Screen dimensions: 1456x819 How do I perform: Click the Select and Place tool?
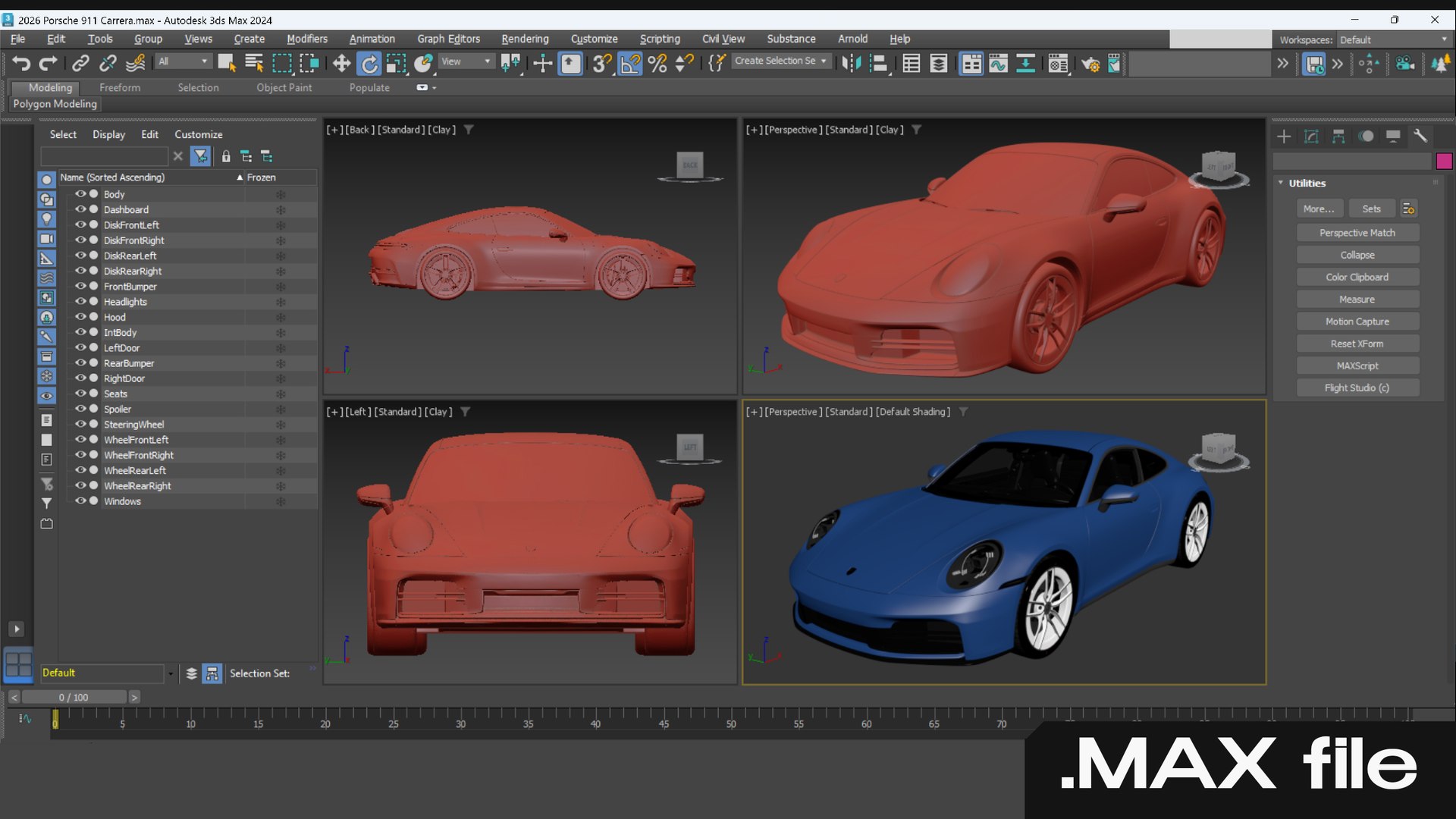pos(423,64)
